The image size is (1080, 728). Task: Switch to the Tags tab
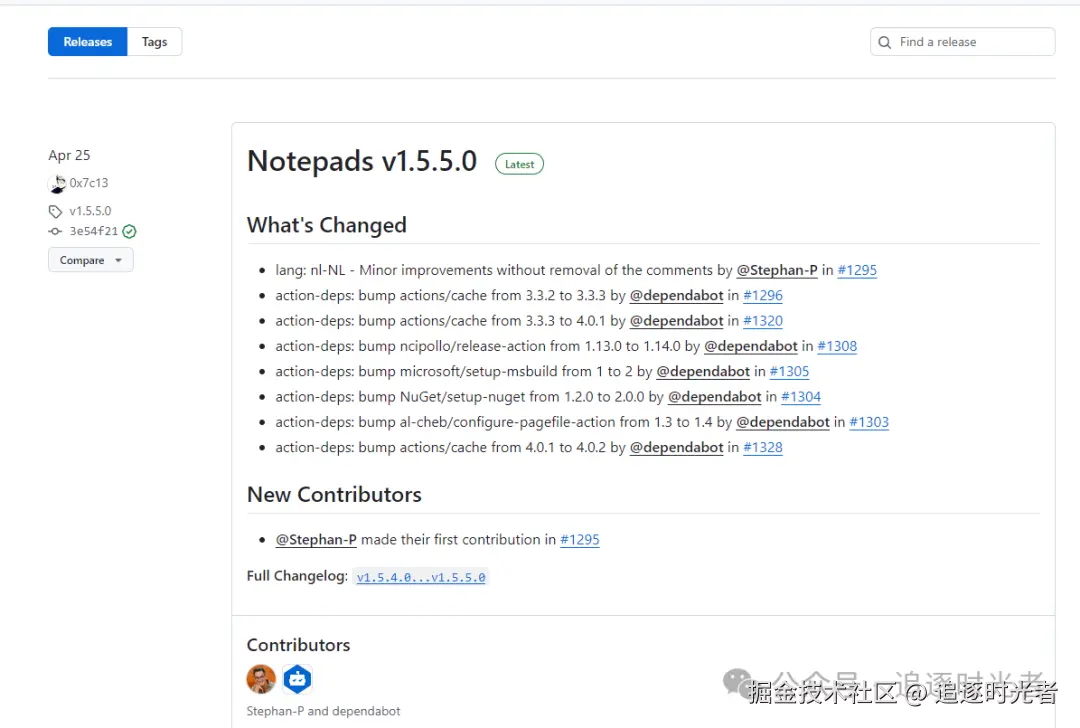point(154,42)
